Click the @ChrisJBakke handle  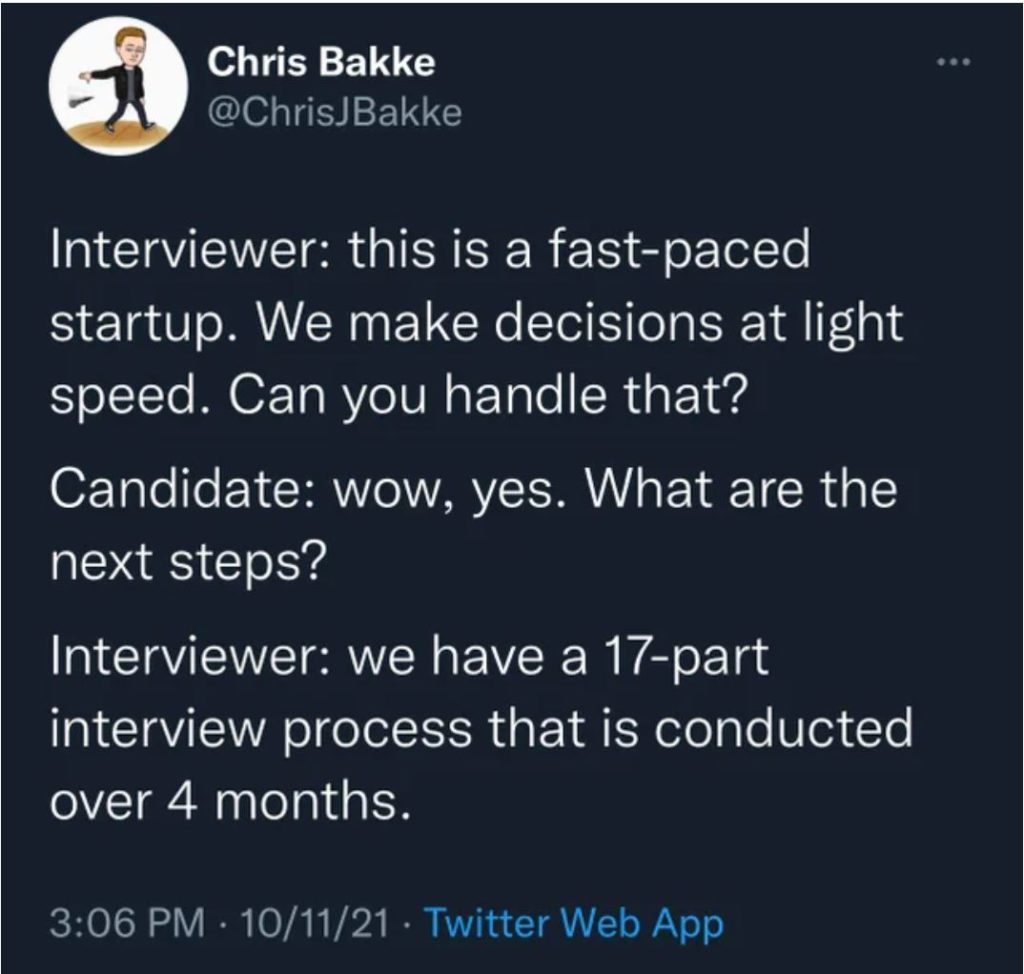334,112
